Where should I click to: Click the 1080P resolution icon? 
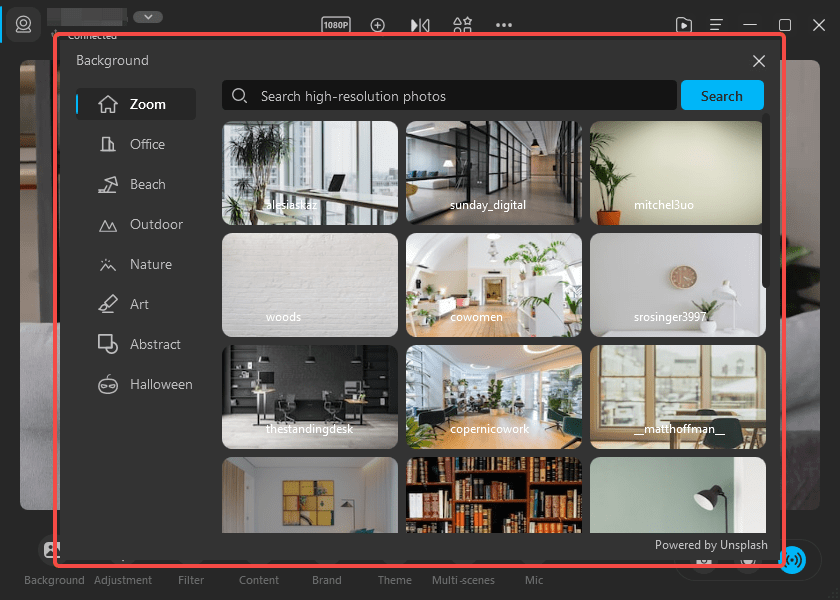pos(335,25)
